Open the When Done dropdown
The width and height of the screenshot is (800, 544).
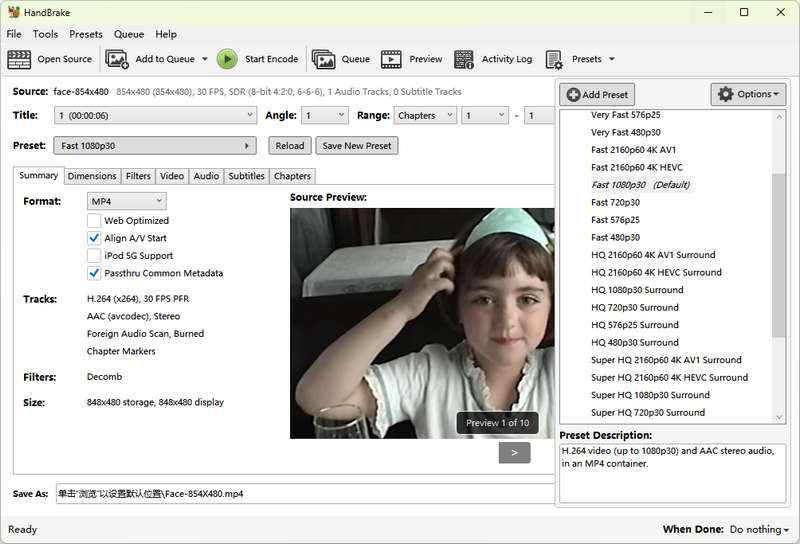point(759,529)
